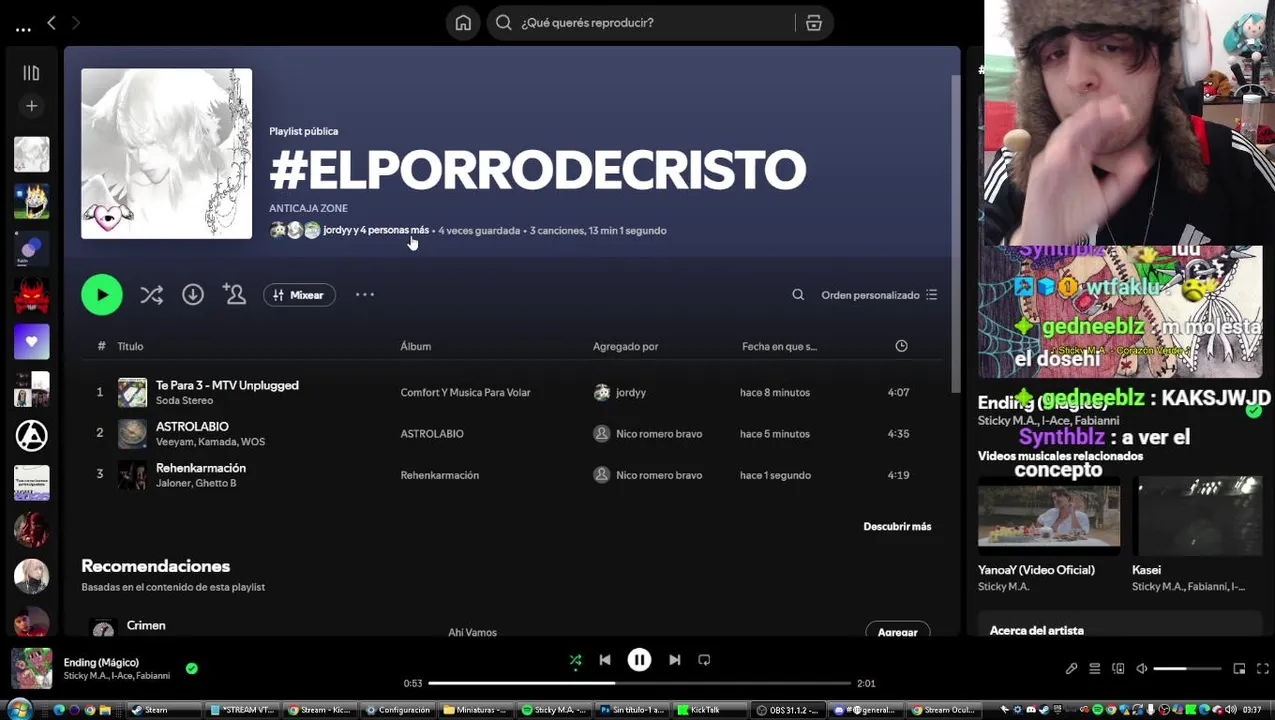
Task: Add recommended song Crimen with Agregar
Action: tap(897, 631)
